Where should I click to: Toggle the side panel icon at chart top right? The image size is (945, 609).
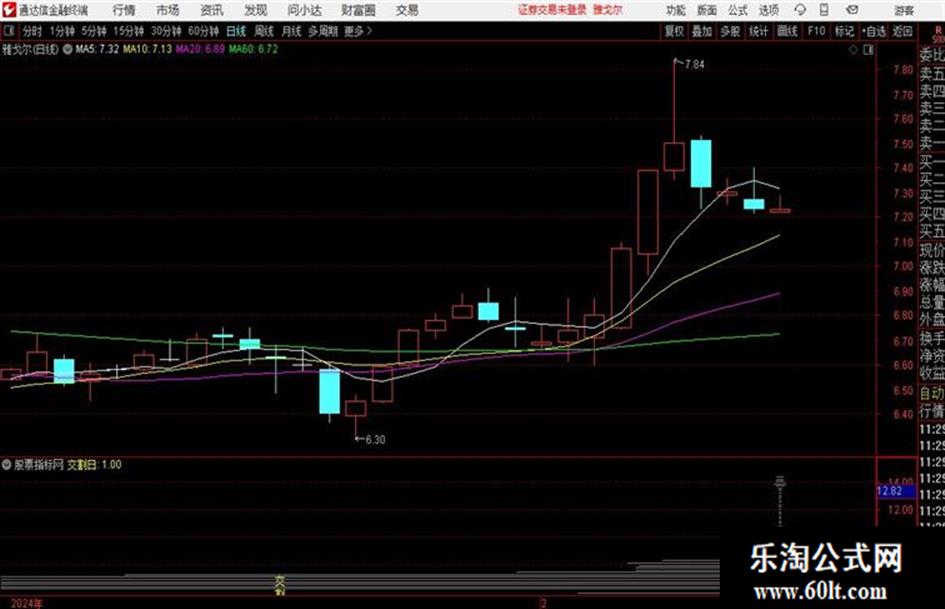(868, 50)
